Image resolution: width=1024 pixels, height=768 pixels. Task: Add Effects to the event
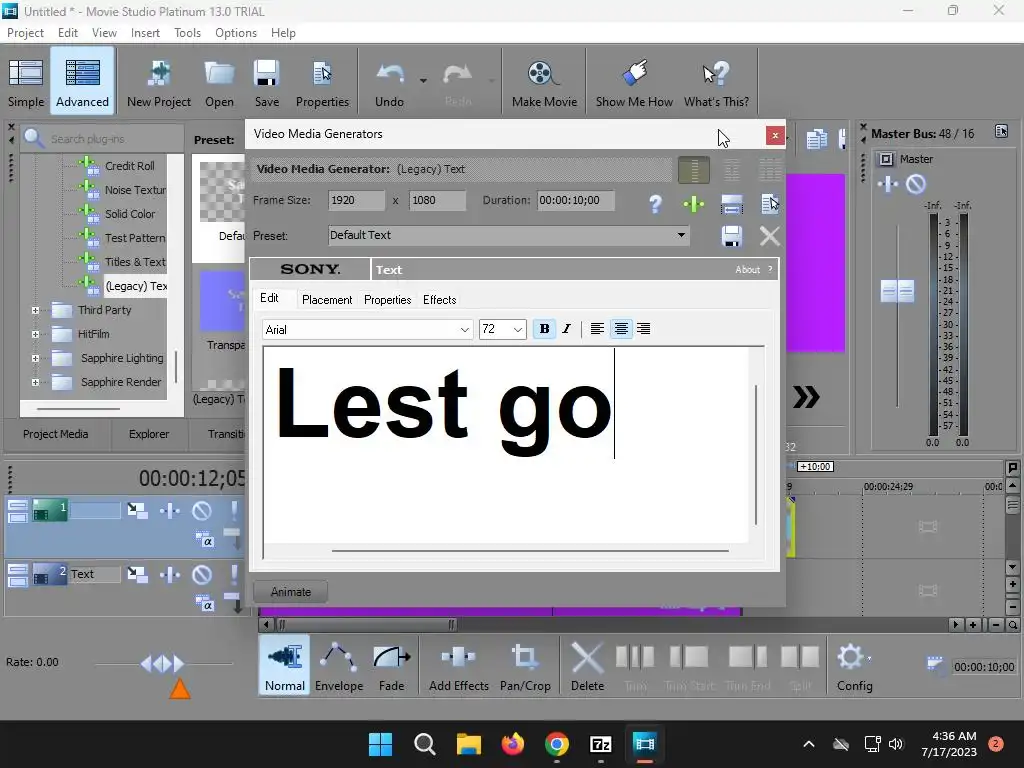(x=458, y=665)
